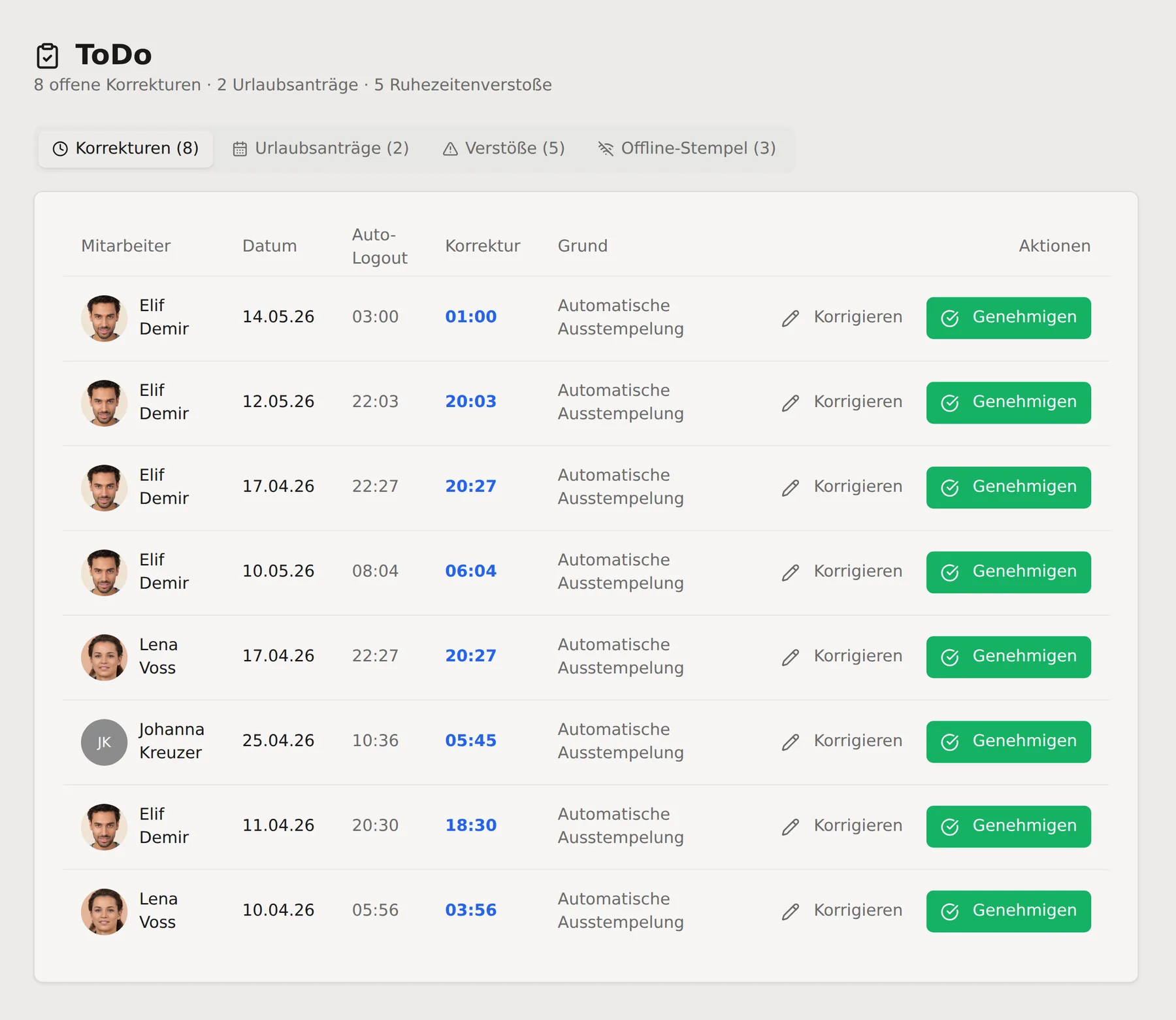Viewport: 1176px width, 1020px height.
Task: Approve Johanna Kreuzer's 25.04.26 correction
Action: pos(1008,742)
